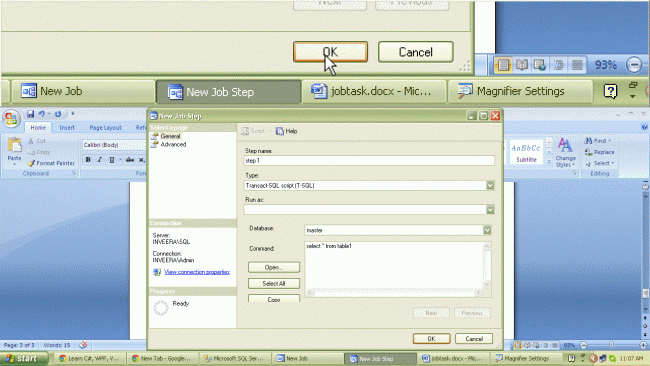Viewport: 650px width, 366px height.
Task: Click View connection properties link
Action: pos(197,272)
